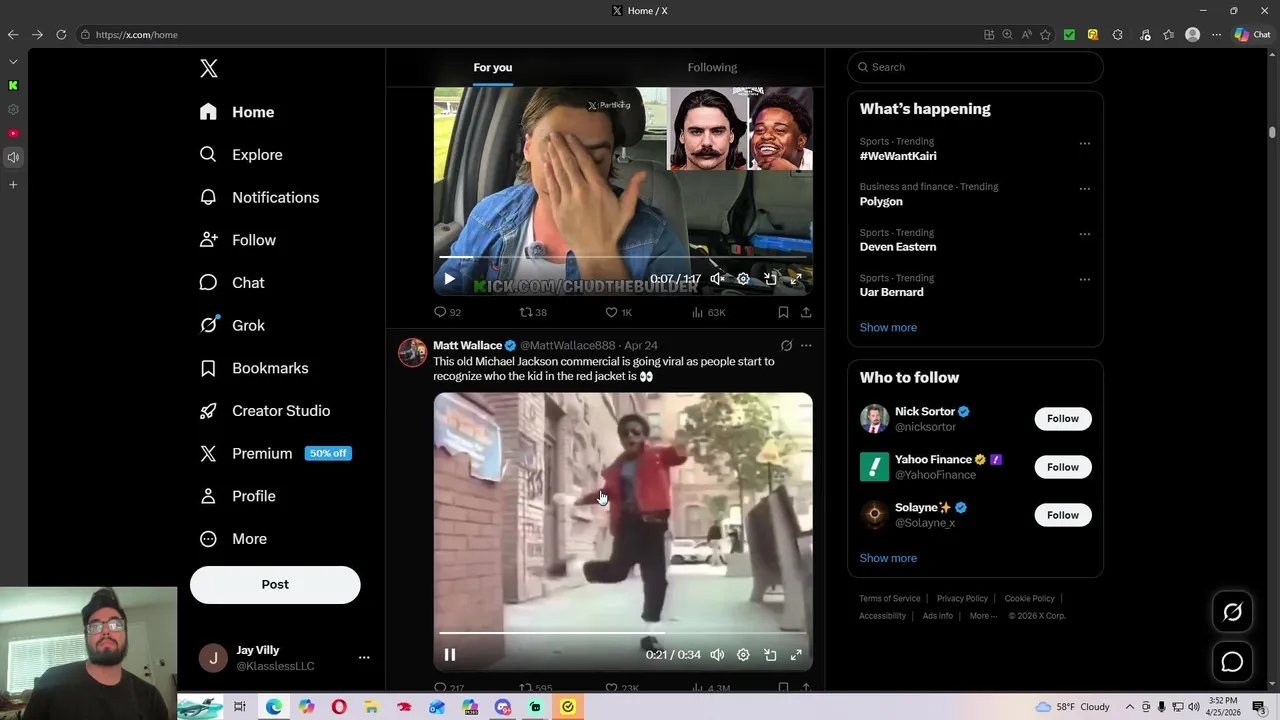
Task: Open Notifications page
Action: tap(259, 197)
